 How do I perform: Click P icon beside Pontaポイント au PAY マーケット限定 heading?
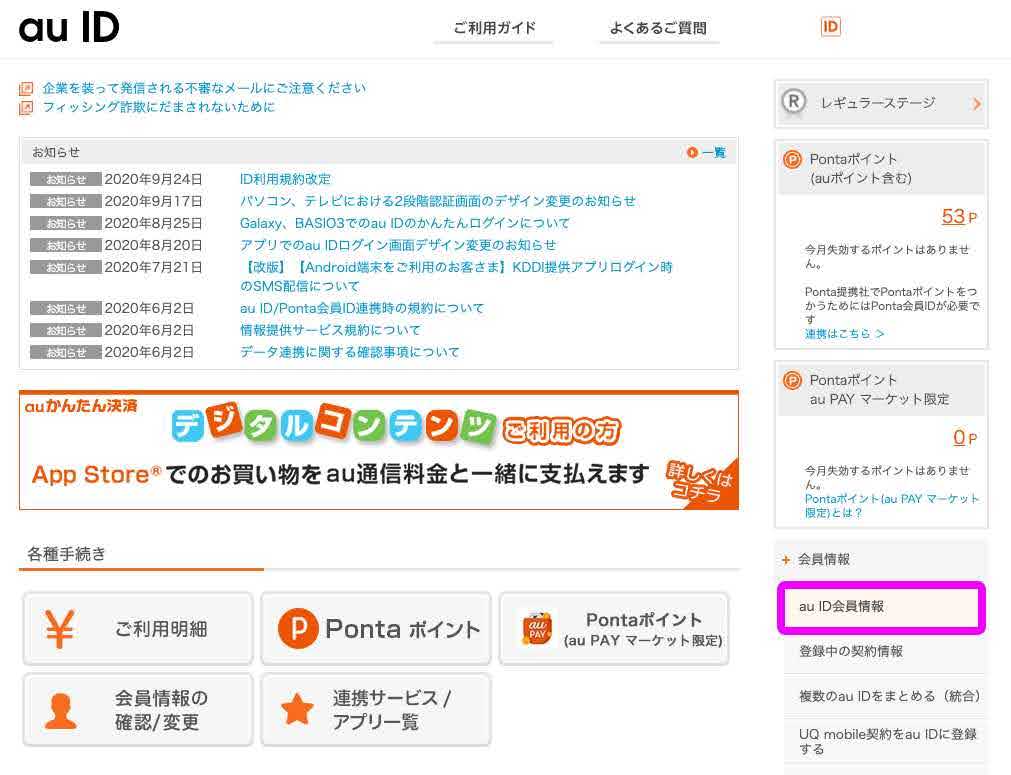792,380
